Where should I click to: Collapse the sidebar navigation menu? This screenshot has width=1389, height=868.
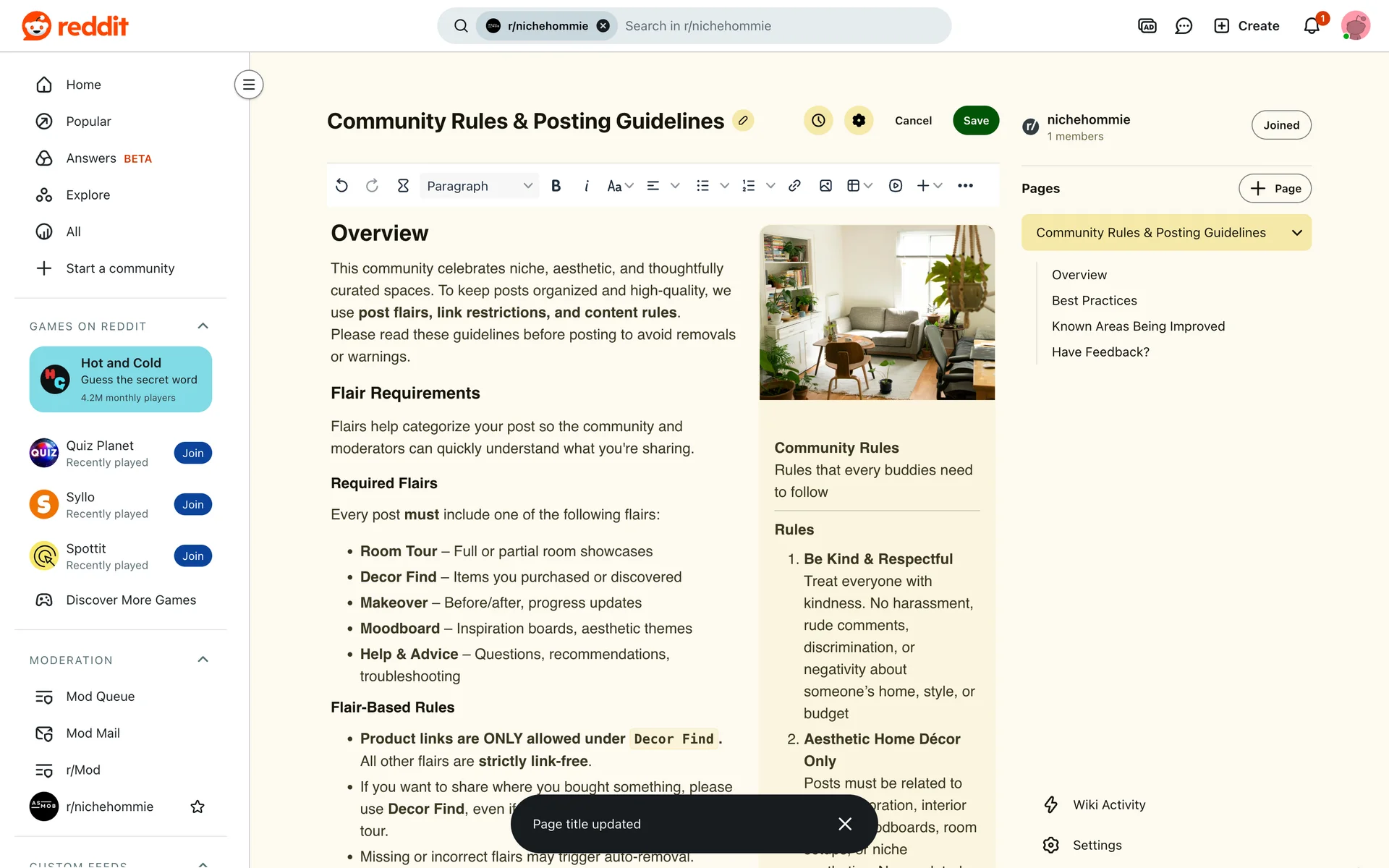pos(248,85)
